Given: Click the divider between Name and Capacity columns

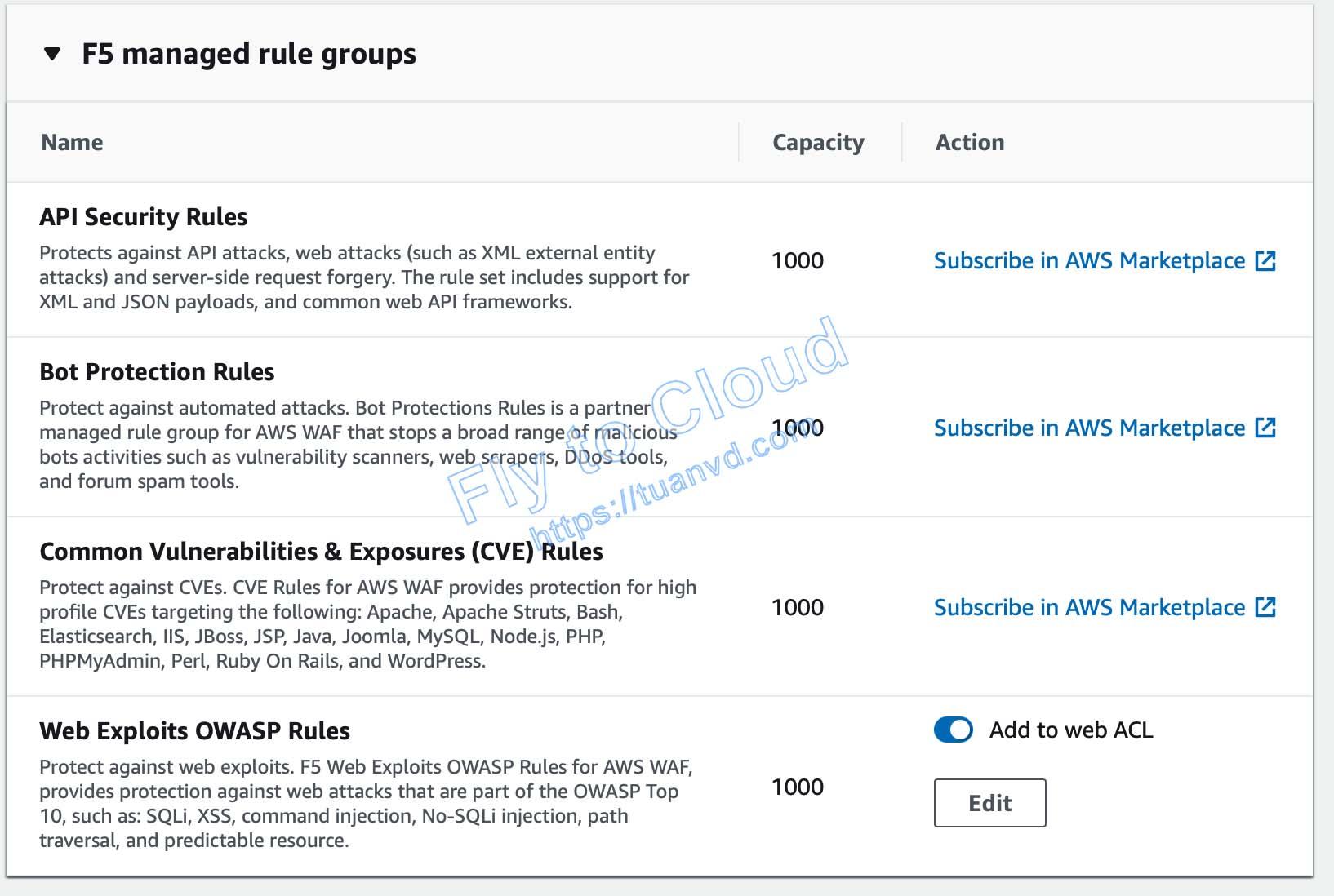Looking at the screenshot, I should [x=739, y=142].
